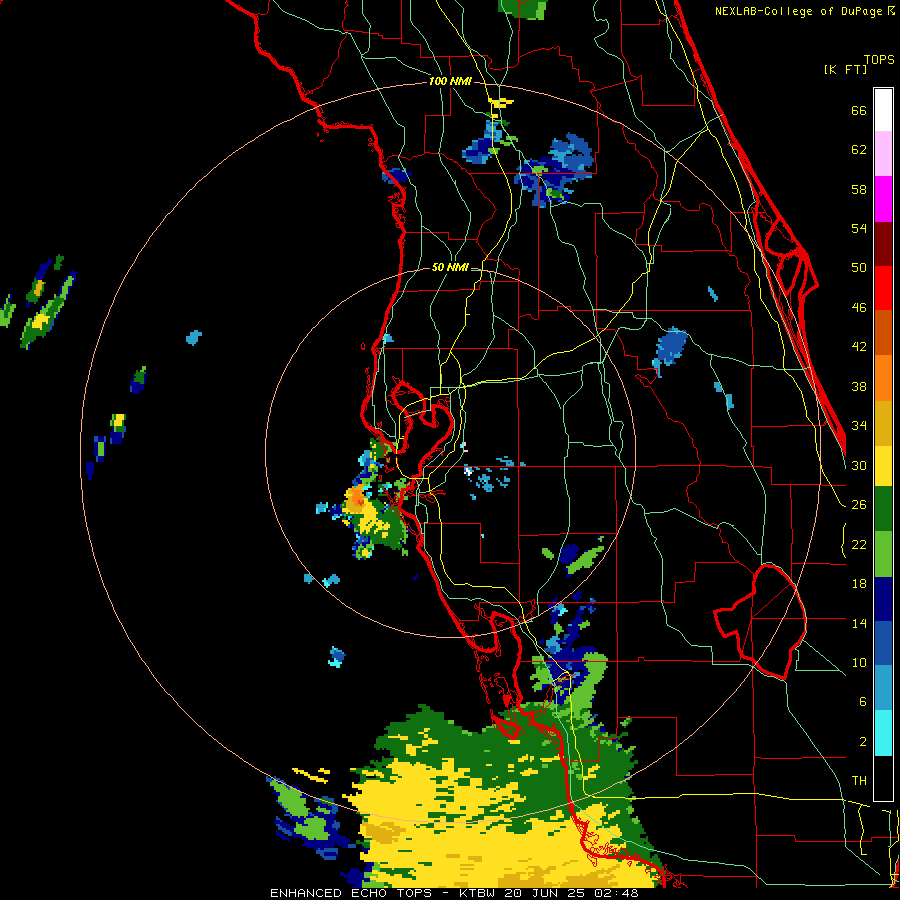The image size is (900, 900).
Task: Select the 6 value on the legend
Action: 863,702
